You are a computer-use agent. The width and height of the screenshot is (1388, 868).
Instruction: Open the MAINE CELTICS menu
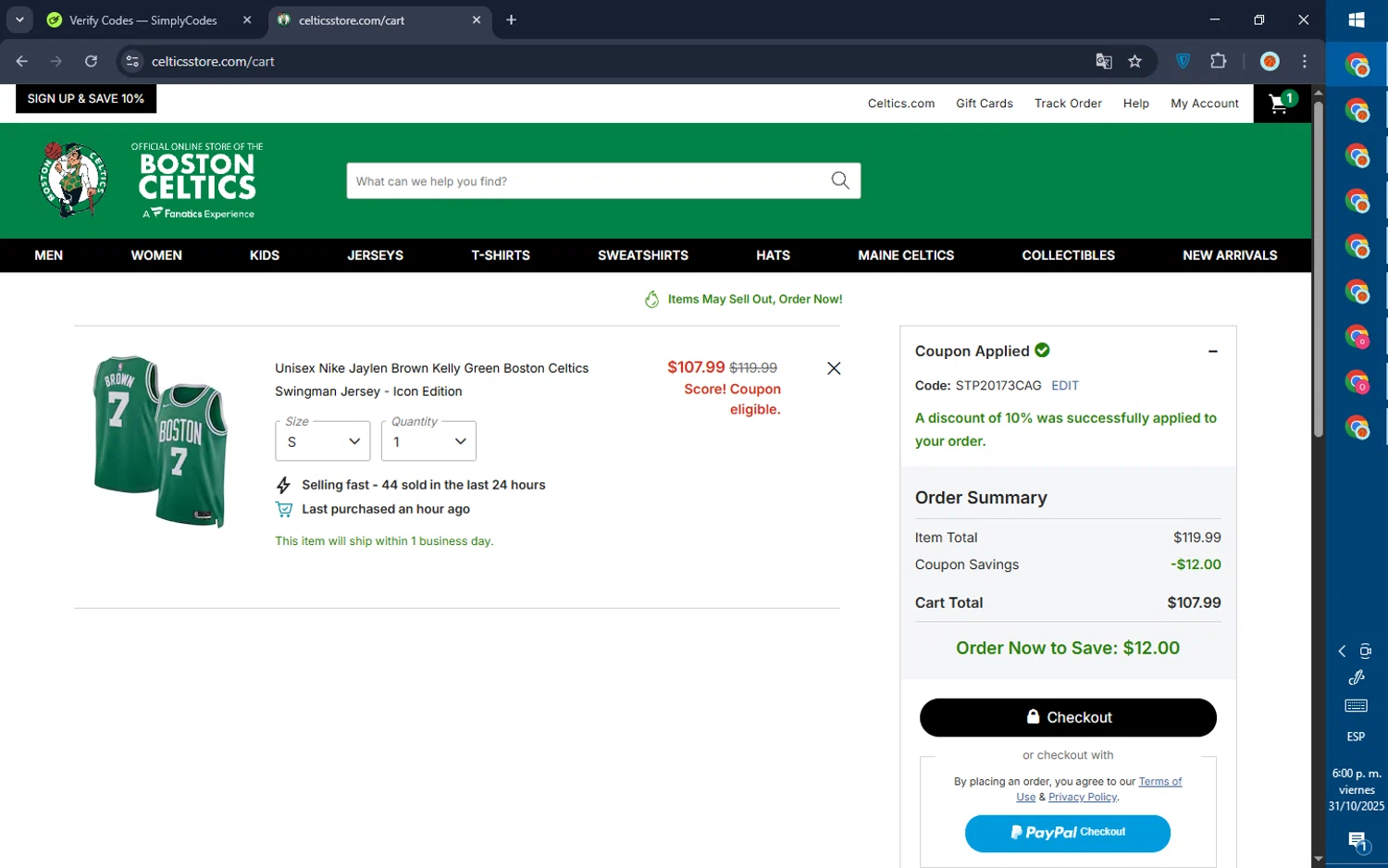906,255
